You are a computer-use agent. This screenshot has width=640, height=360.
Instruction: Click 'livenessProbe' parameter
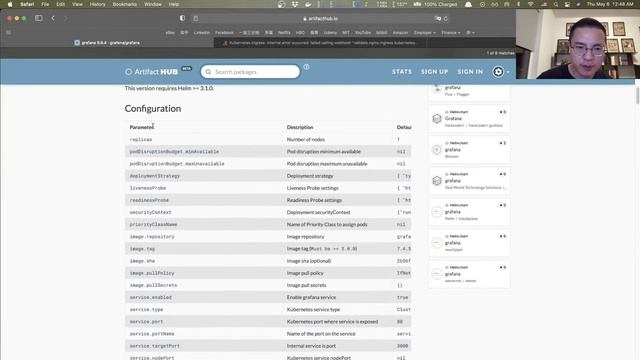click(148, 188)
